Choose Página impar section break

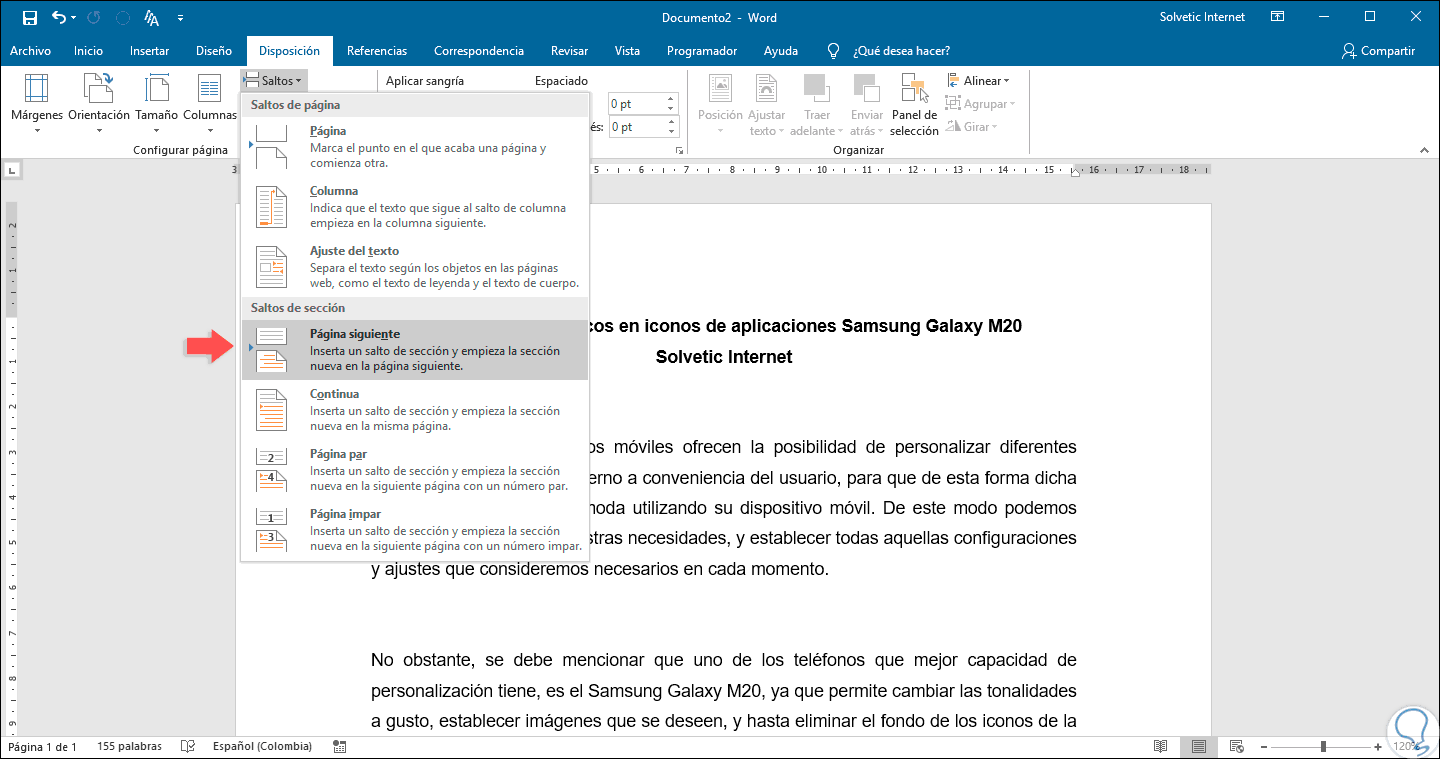click(x=415, y=530)
